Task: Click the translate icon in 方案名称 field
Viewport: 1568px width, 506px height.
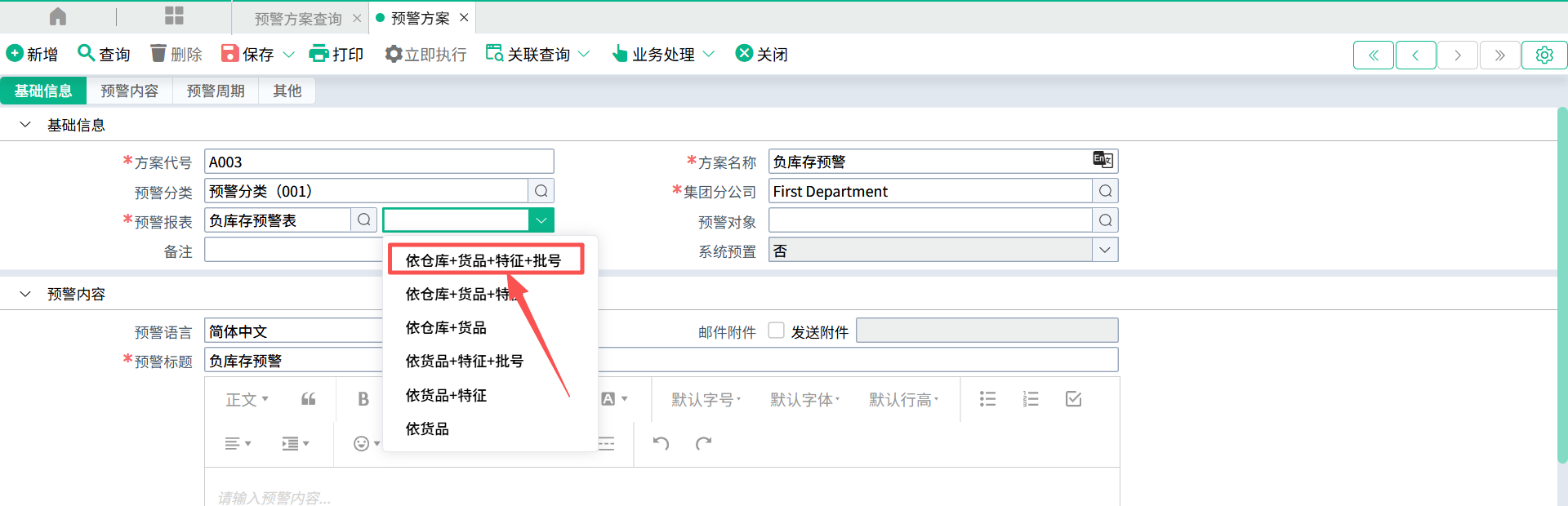Action: pyautogui.click(x=1102, y=160)
